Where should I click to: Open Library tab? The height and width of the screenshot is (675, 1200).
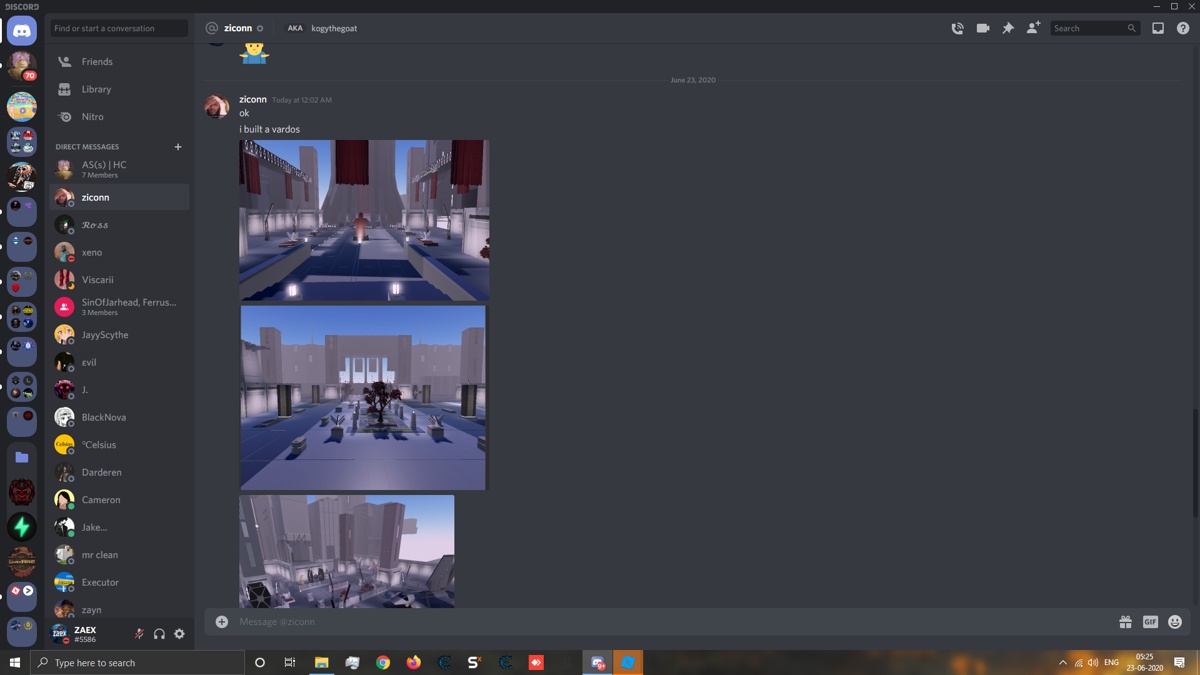click(121, 89)
